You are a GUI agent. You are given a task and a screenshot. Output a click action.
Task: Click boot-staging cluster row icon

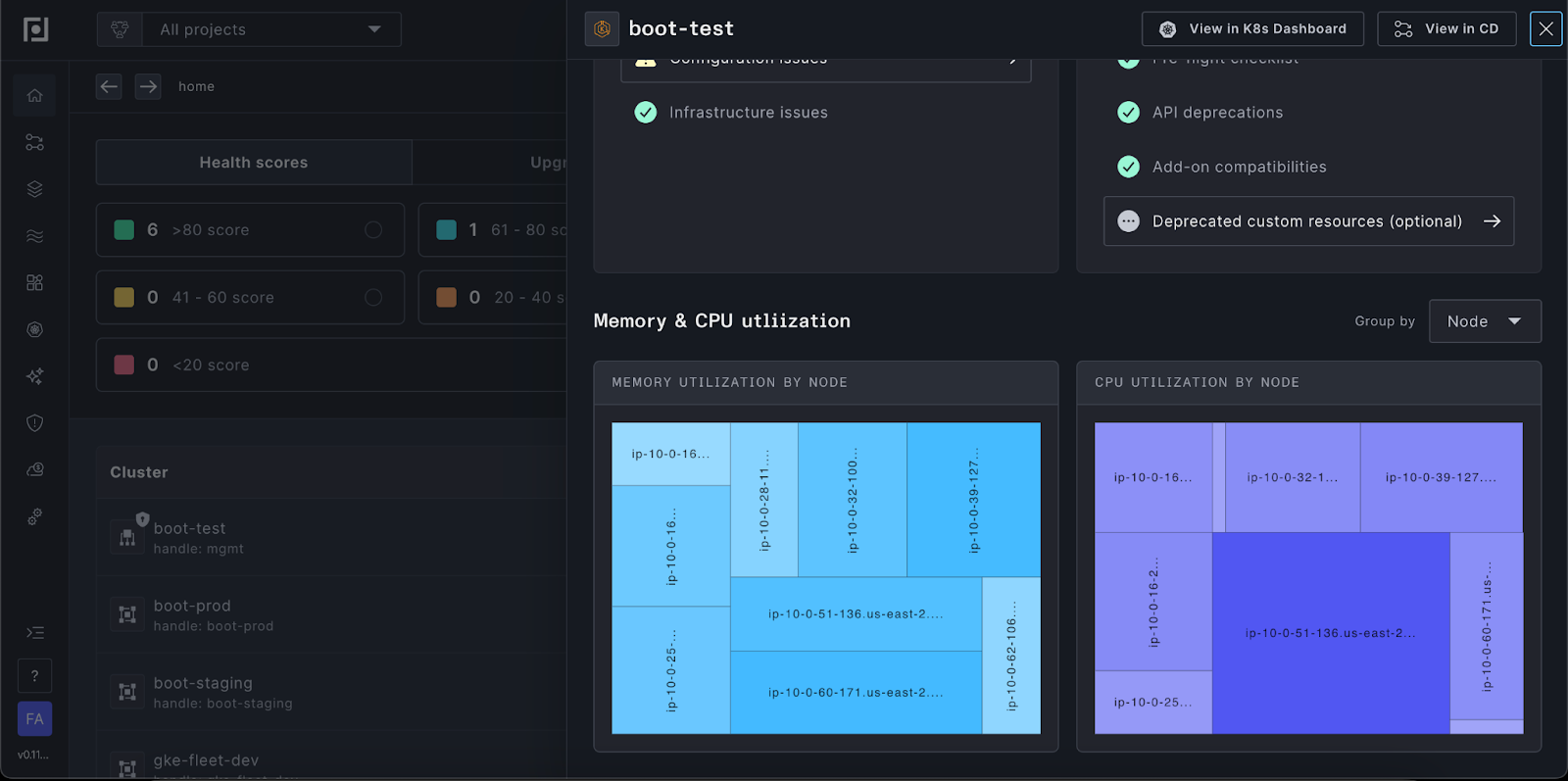[x=127, y=692]
